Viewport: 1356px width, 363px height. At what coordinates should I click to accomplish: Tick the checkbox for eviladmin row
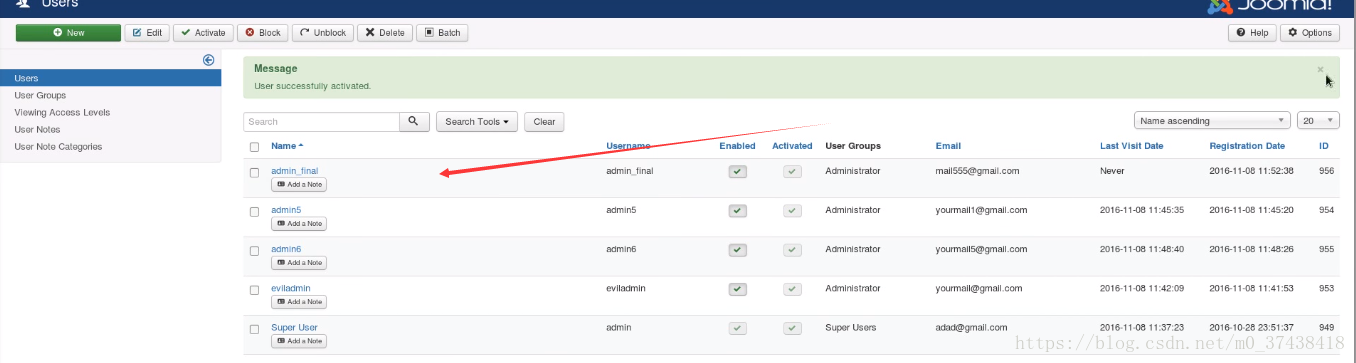click(x=254, y=289)
